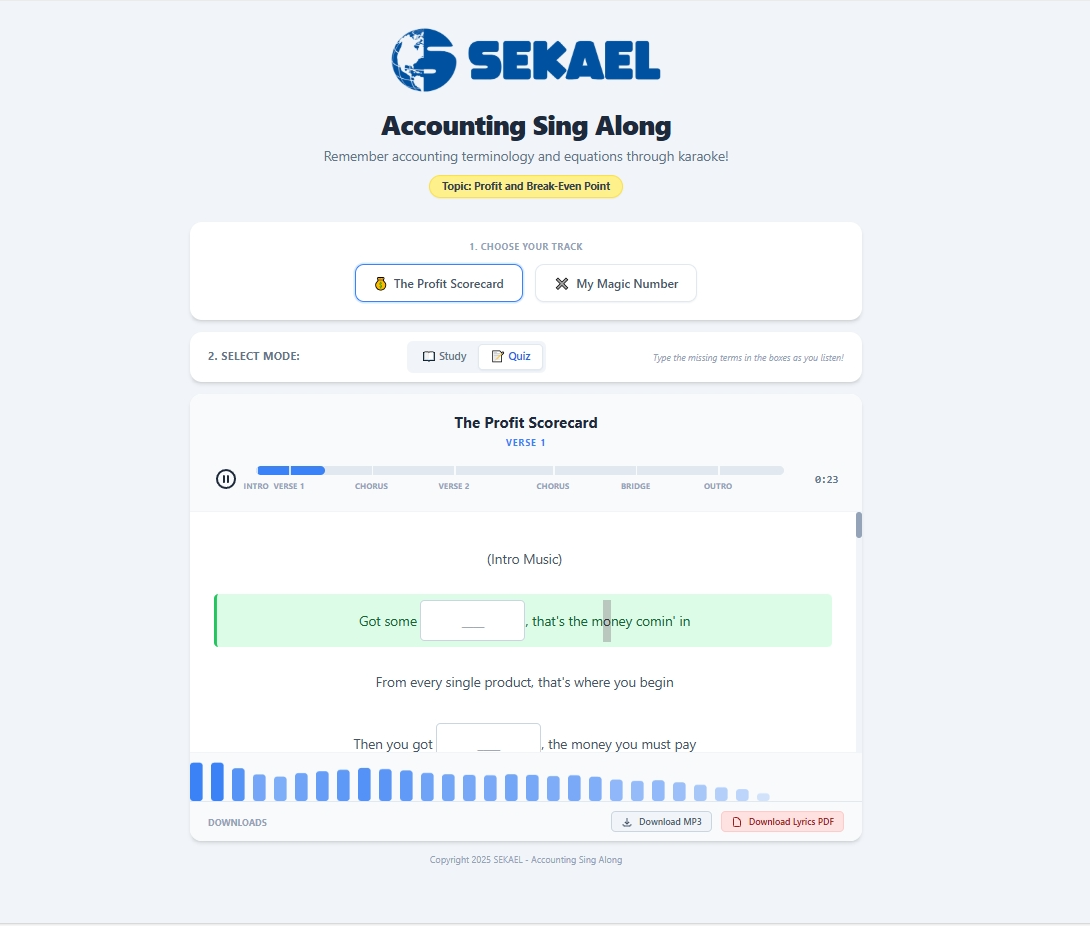This screenshot has height=926, width=1090.
Task: Jump to Bridge section on timeline
Action: (676, 470)
